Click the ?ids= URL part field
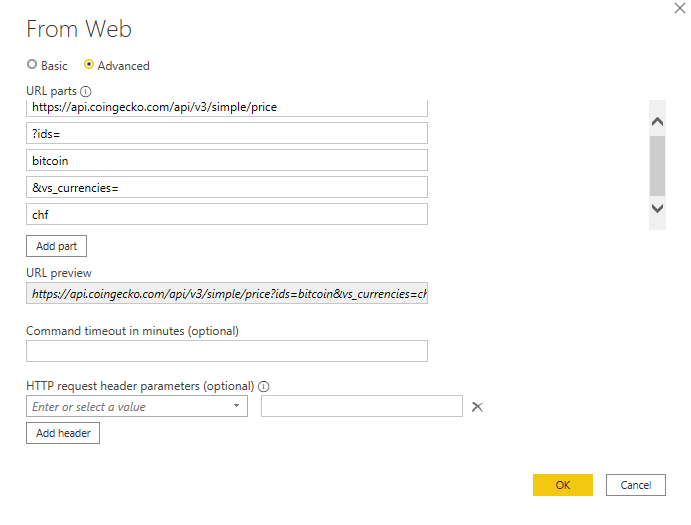Screen dimensions: 691x525 pos(227,133)
